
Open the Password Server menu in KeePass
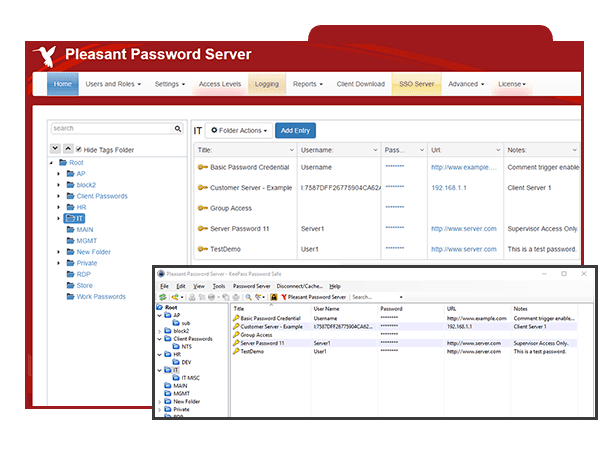pyautogui.click(x=252, y=286)
